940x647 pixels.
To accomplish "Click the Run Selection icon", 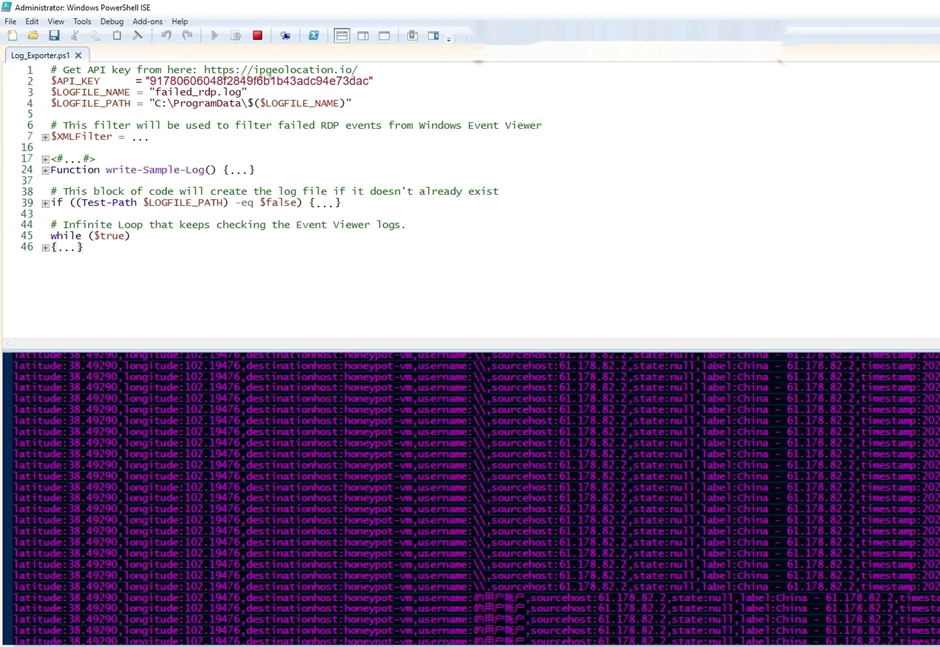I will 236,35.
